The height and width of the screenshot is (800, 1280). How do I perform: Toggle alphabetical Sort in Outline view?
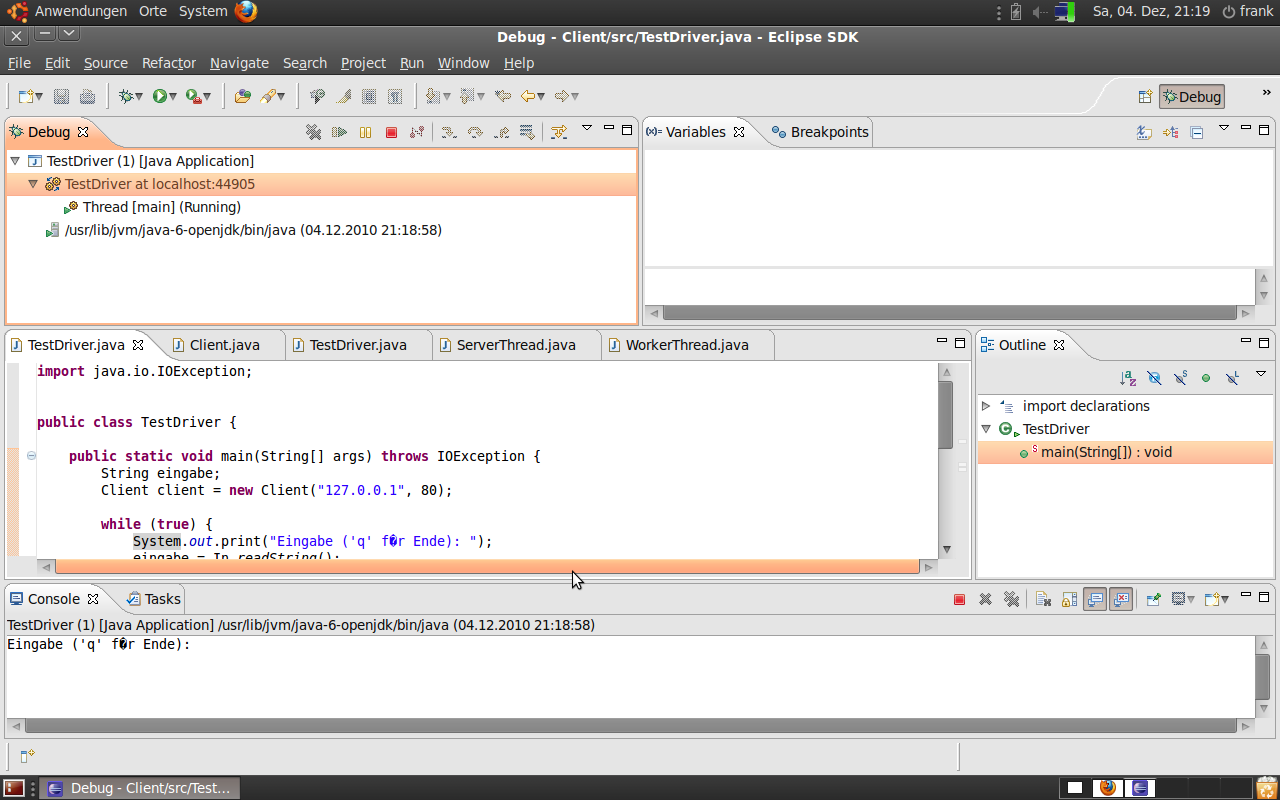pos(1128,378)
